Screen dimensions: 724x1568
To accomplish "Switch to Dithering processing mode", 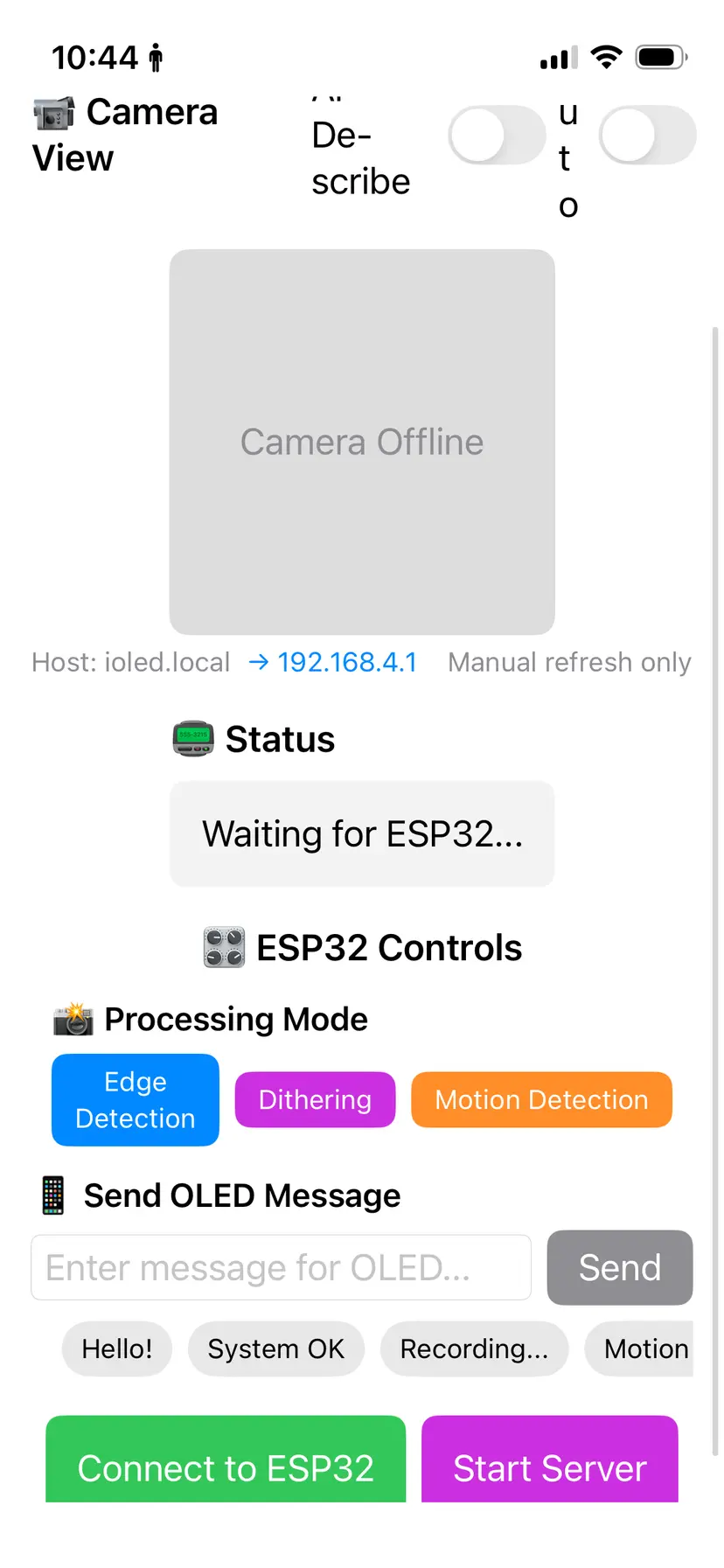I will coord(315,1099).
